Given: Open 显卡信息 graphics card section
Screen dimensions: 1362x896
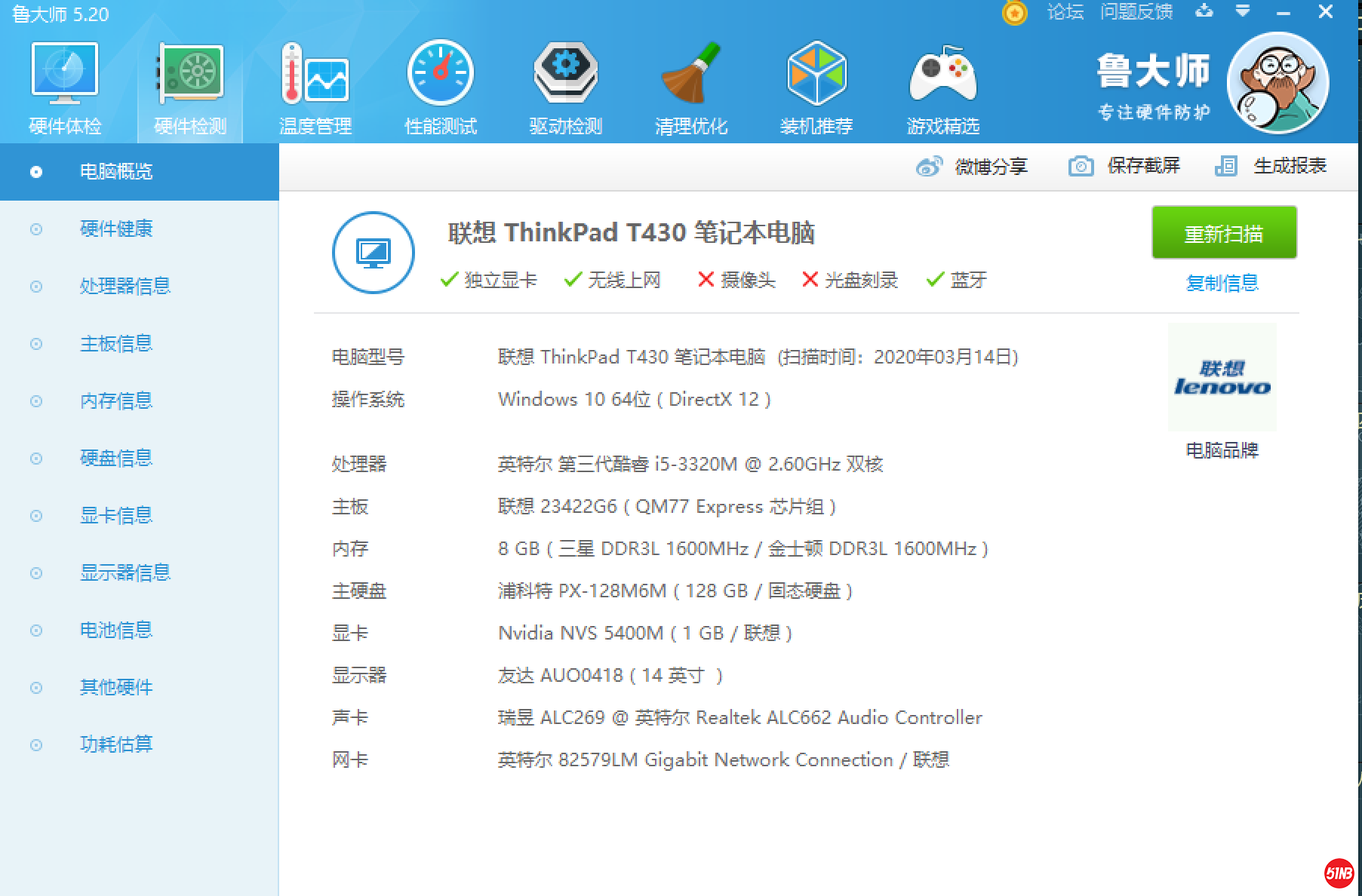Looking at the screenshot, I should pyautogui.click(x=116, y=515).
